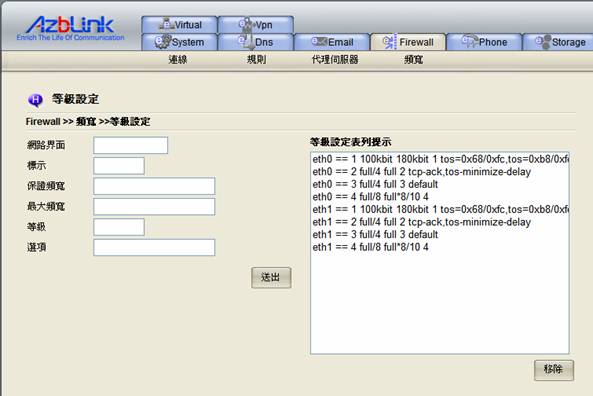Click the Email envelope icon
The height and width of the screenshot is (396, 593).
coord(319,42)
